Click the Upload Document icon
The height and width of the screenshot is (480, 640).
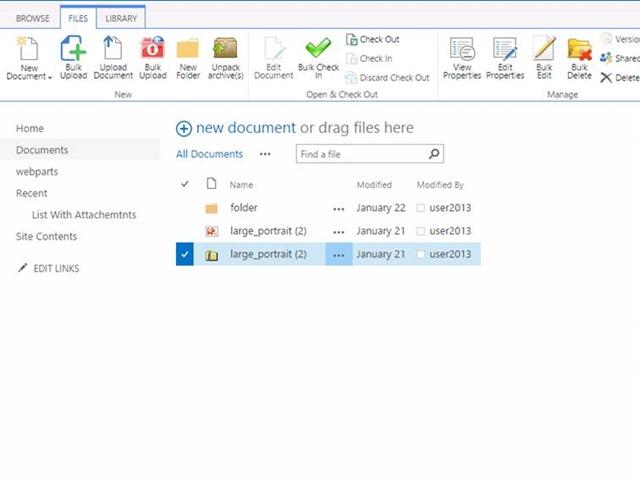coord(113,50)
